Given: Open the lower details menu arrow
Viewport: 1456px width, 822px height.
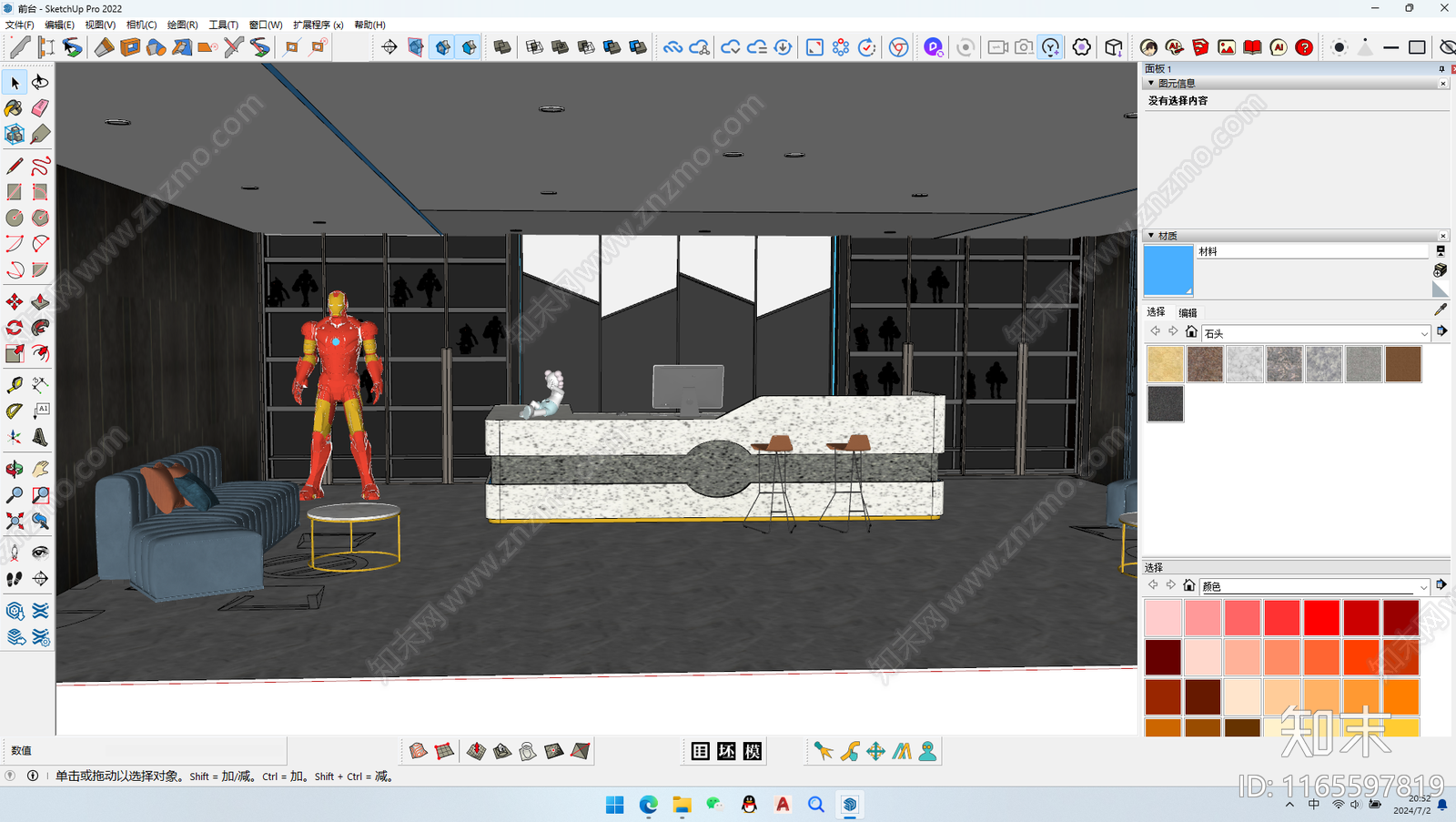Looking at the screenshot, I should click(1441, 585).
